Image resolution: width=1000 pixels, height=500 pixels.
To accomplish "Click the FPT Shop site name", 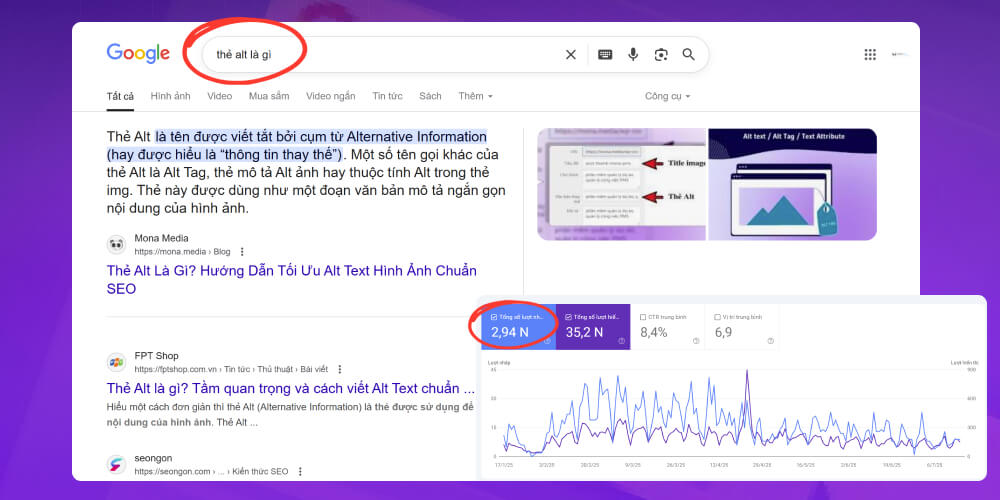I will (x=156, y=356).
